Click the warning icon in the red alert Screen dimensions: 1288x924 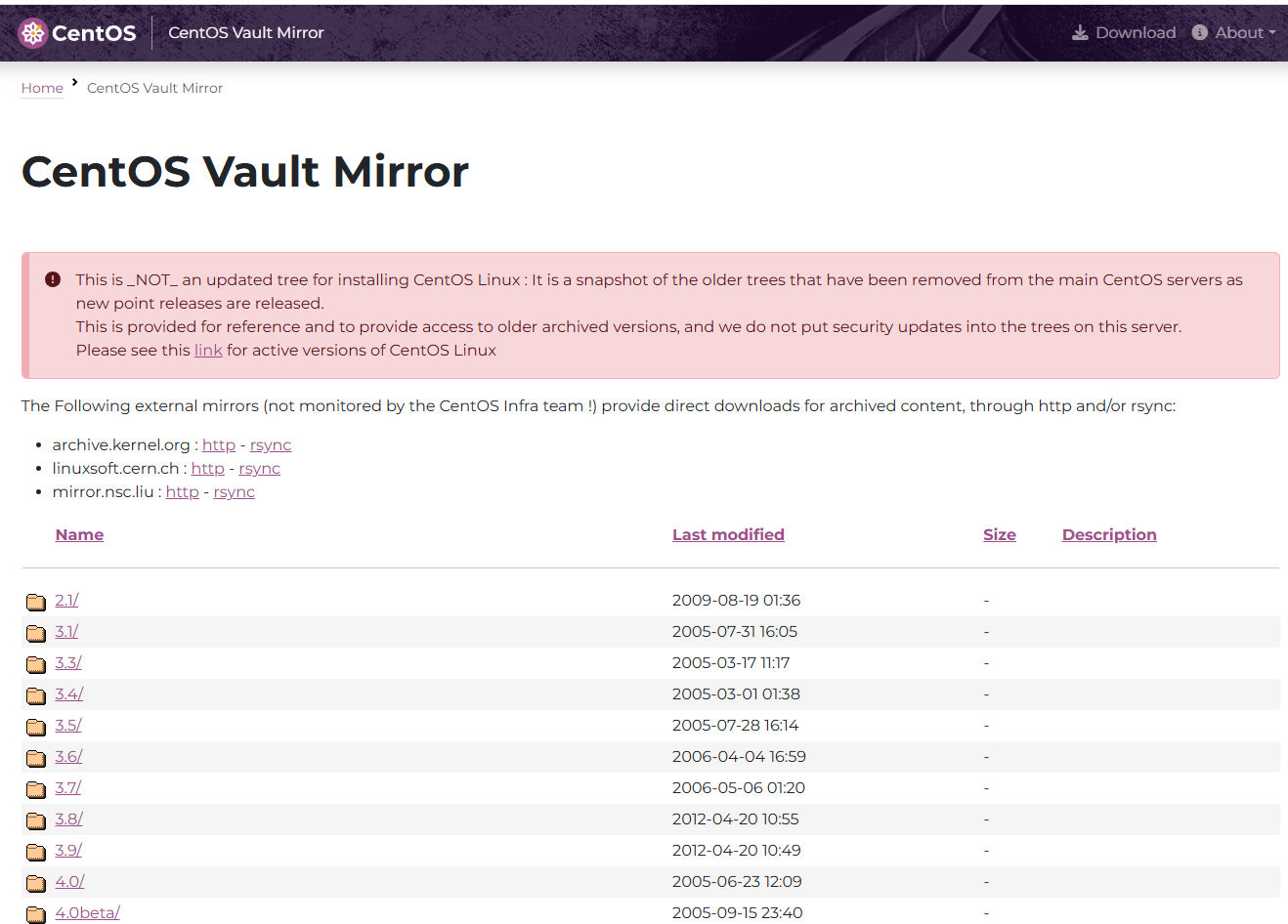[53, 279]
